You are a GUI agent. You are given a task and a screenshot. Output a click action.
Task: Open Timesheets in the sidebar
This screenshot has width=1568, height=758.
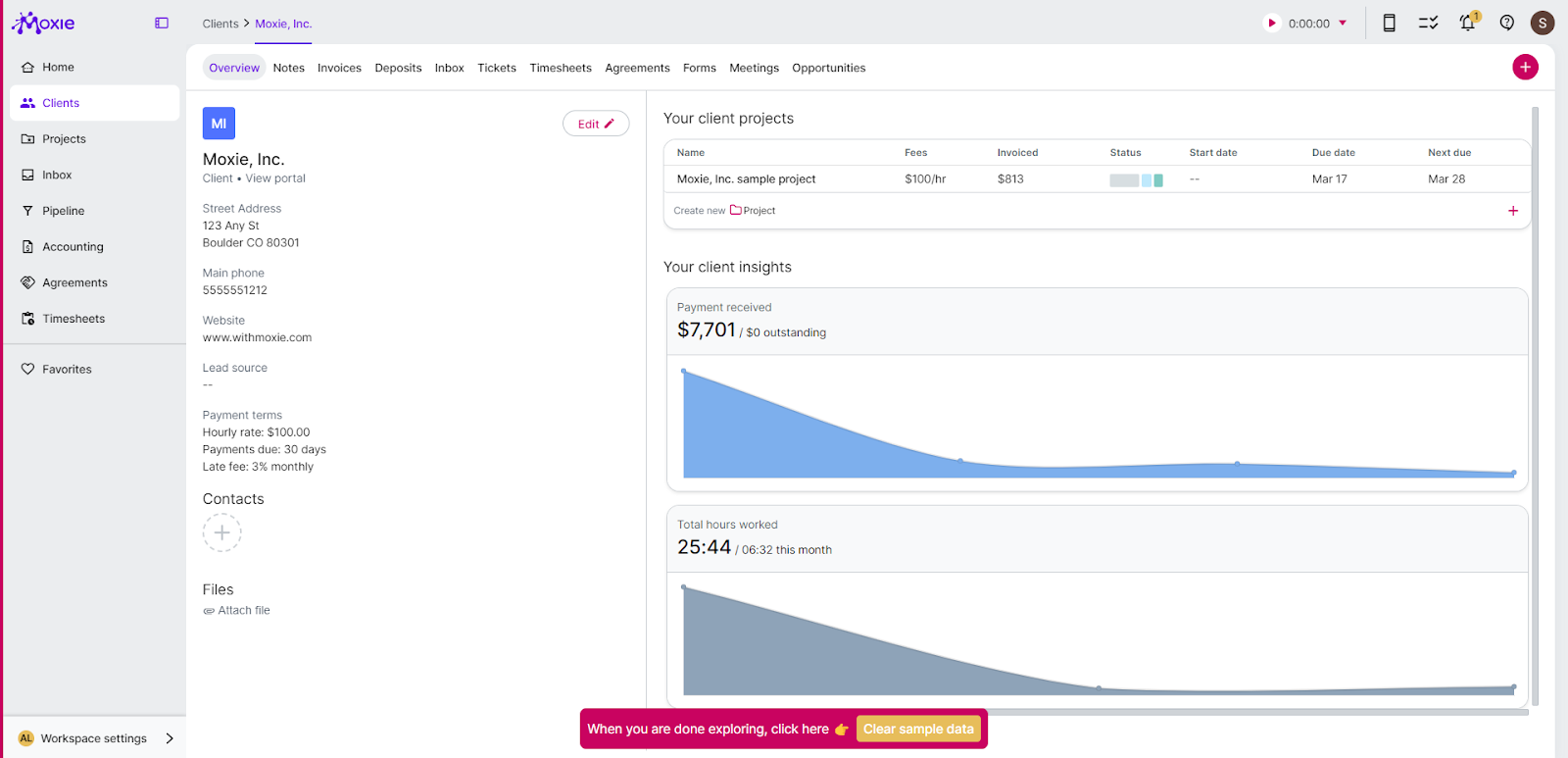(94, 319)
